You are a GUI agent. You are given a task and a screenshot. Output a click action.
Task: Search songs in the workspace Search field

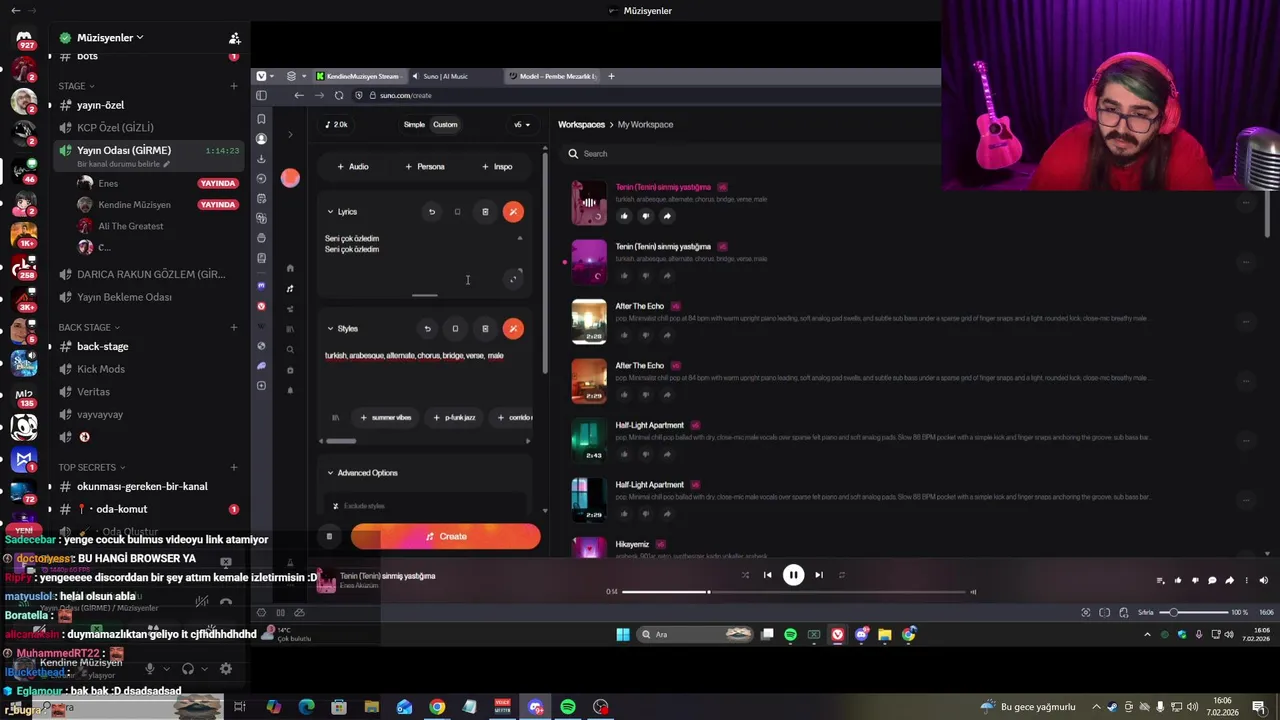(x=750, y=154)
